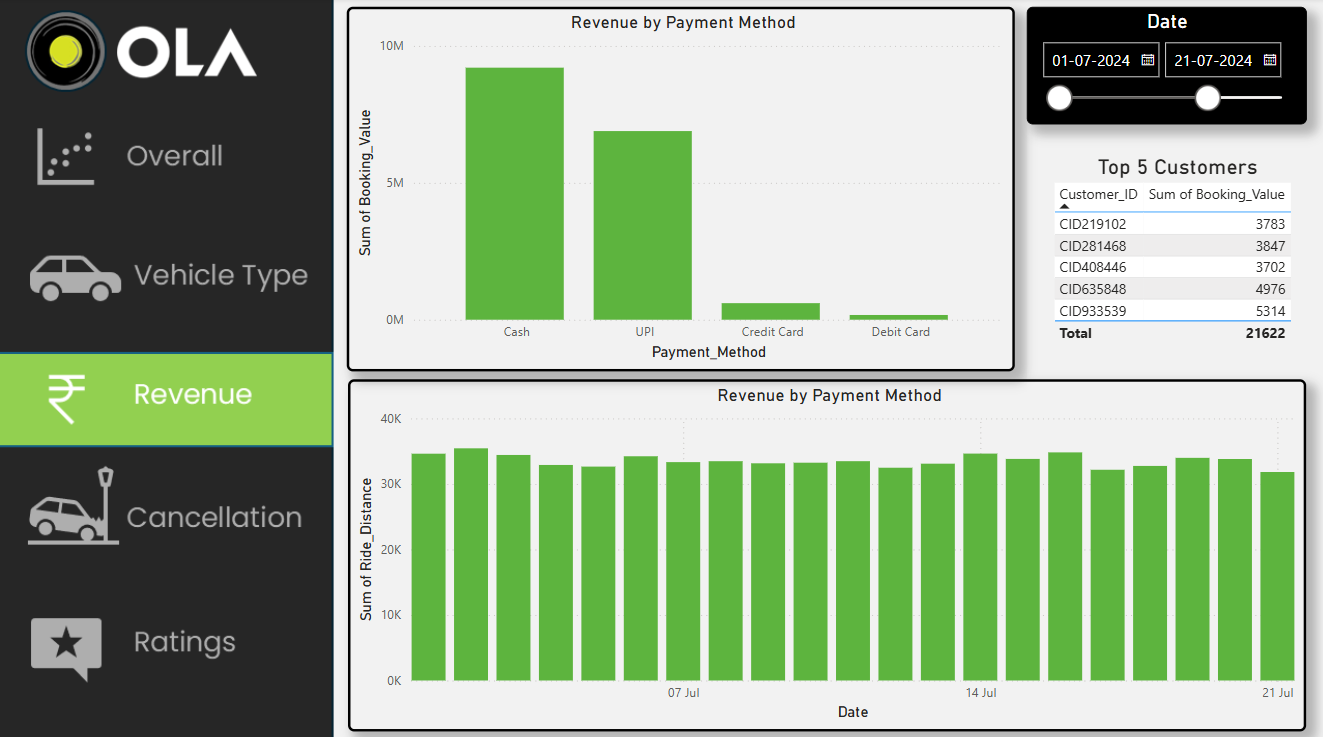Go to the Vehicle Type page
Screen dimensions: 1323x737
(221, 276)
